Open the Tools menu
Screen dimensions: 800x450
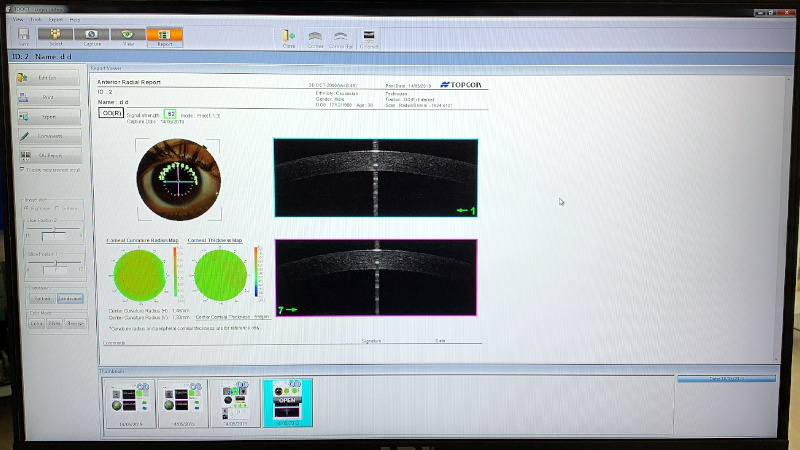coord(35,19)
